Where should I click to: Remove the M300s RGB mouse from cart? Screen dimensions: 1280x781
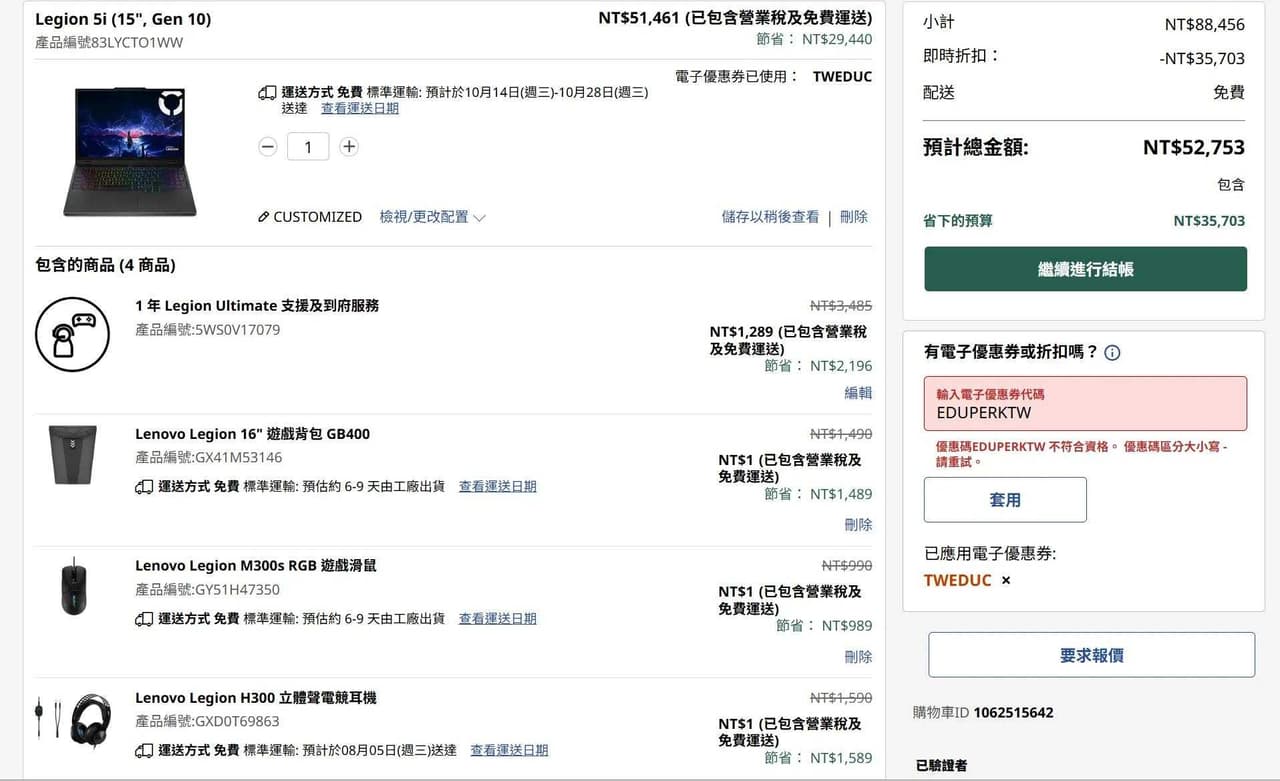(x=858, y=657)
